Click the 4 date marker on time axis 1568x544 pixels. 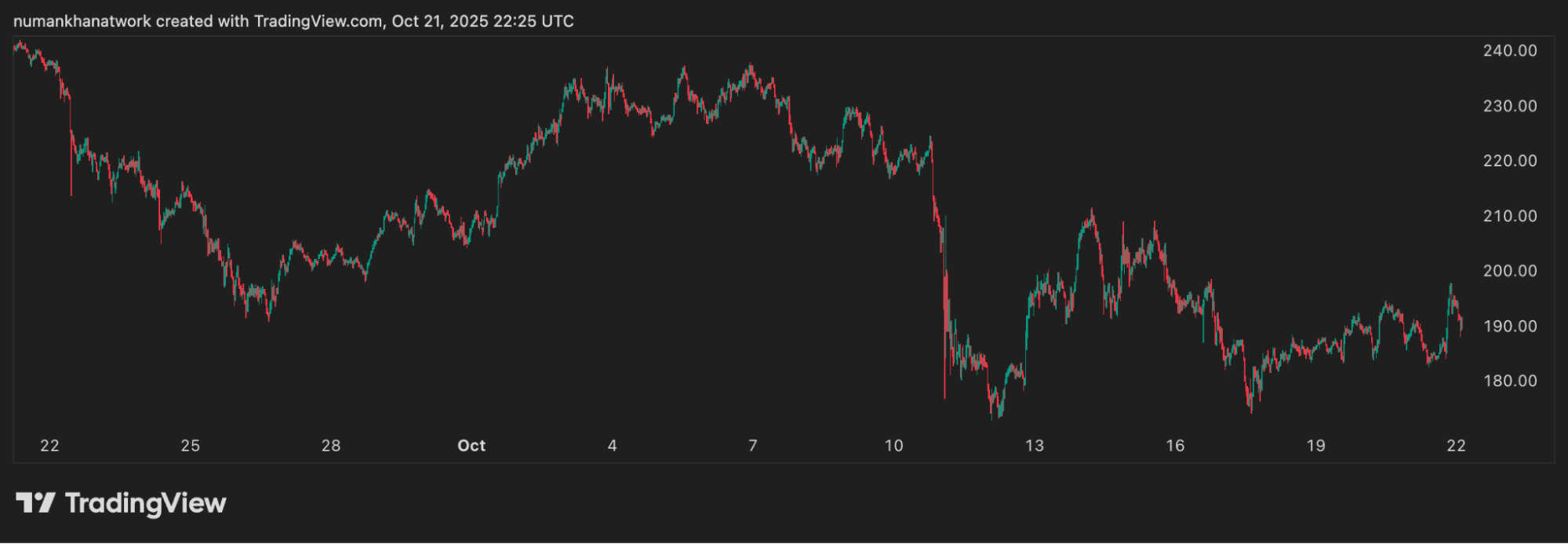pos(612,445)
